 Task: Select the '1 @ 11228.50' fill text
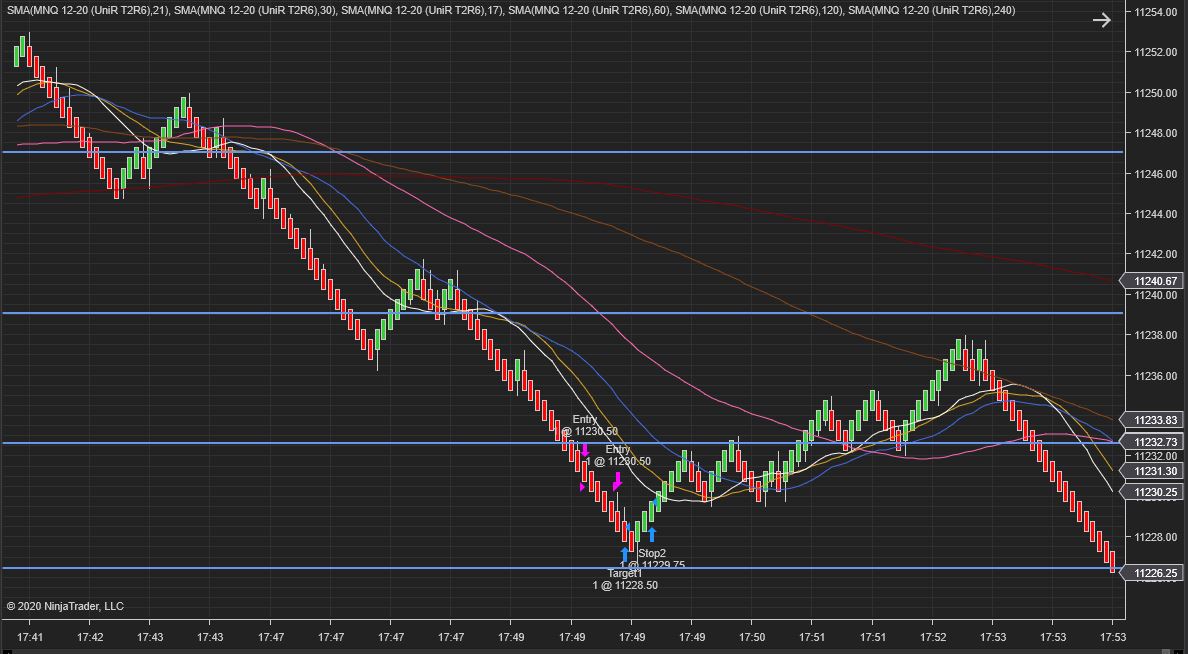(625, 585)
